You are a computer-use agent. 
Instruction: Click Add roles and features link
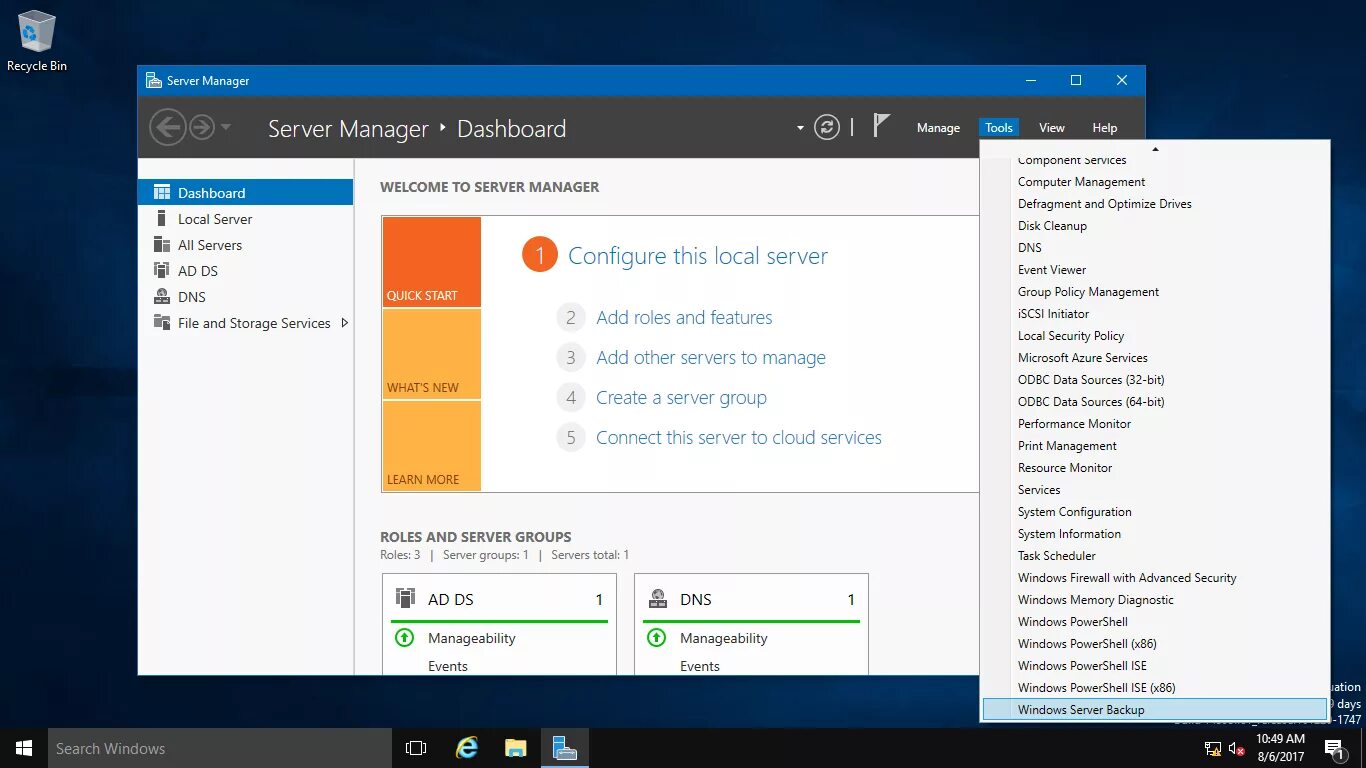click(684, 318)
